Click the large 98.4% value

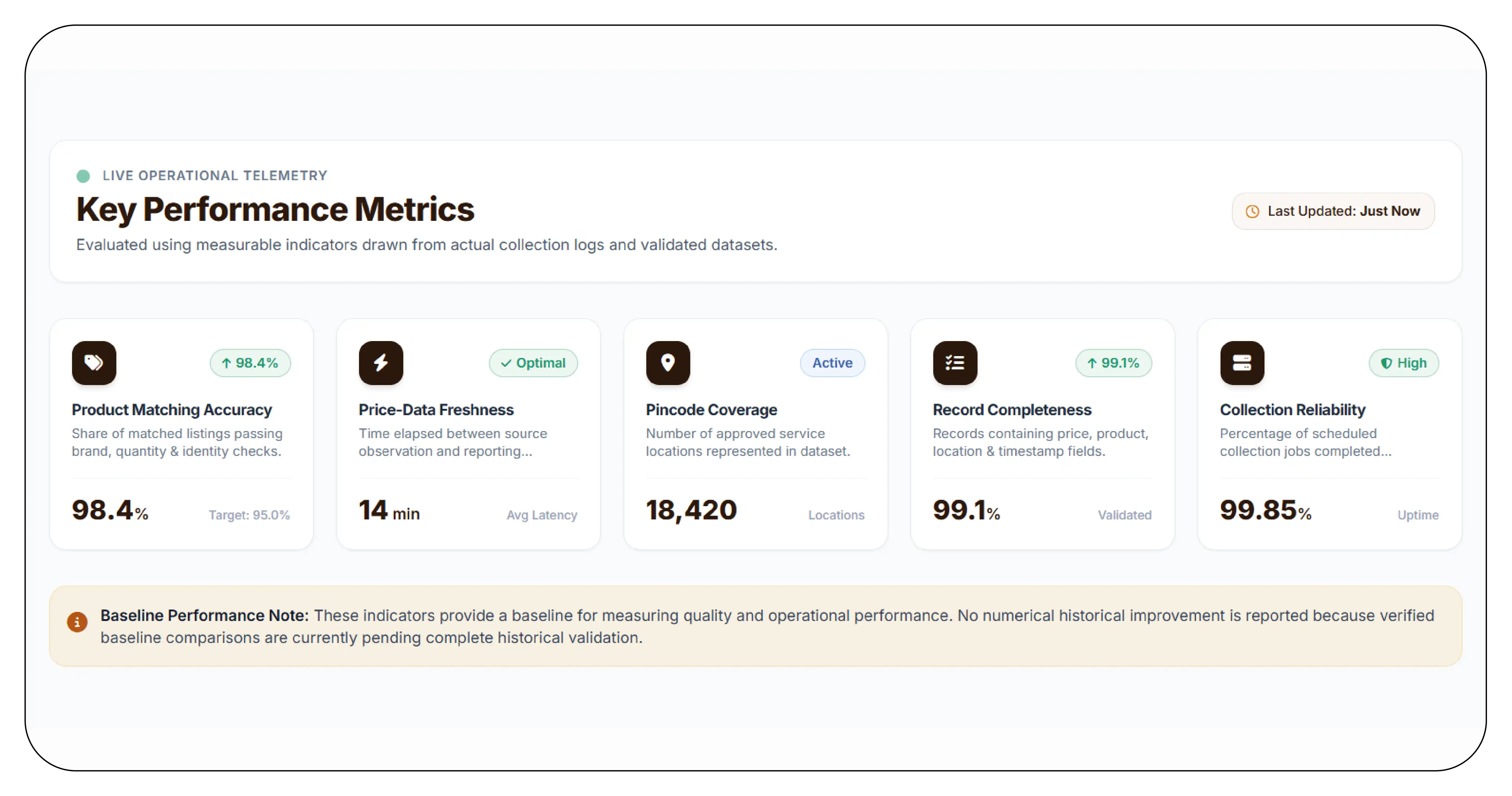[x=110, y=510]
